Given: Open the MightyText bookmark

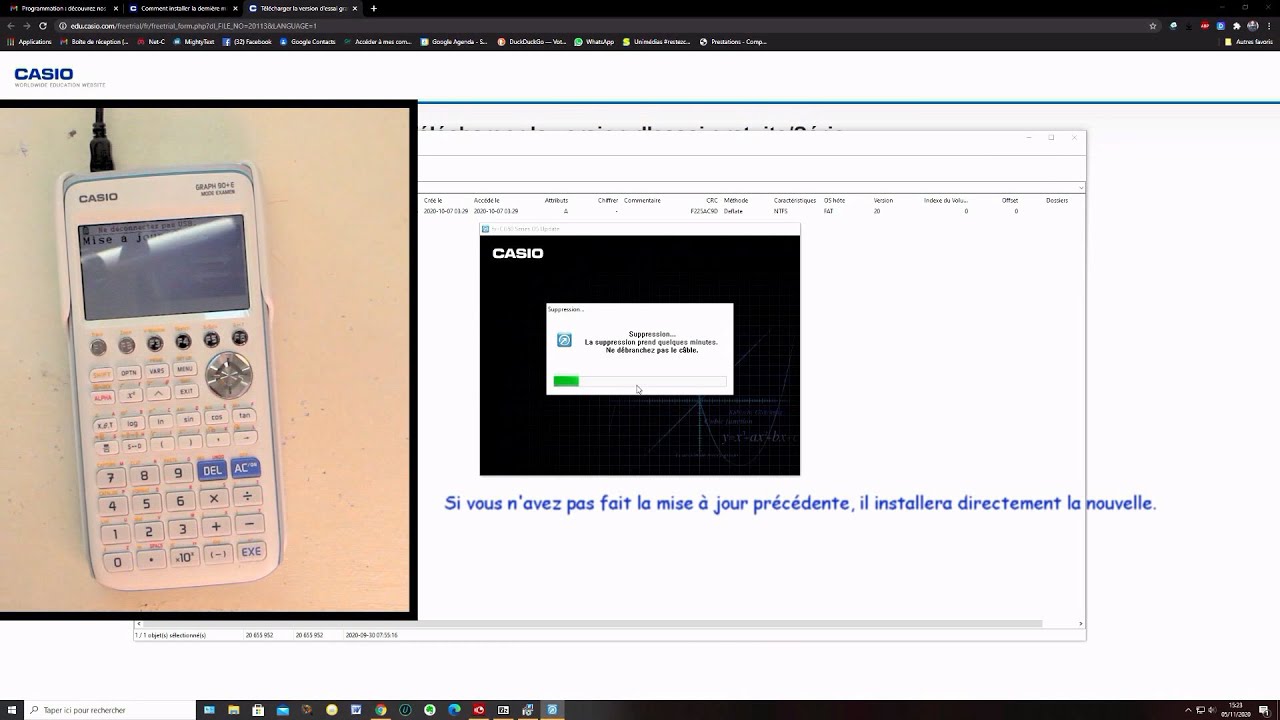Looking at the screenshot, I should click(x=194, y=42).
